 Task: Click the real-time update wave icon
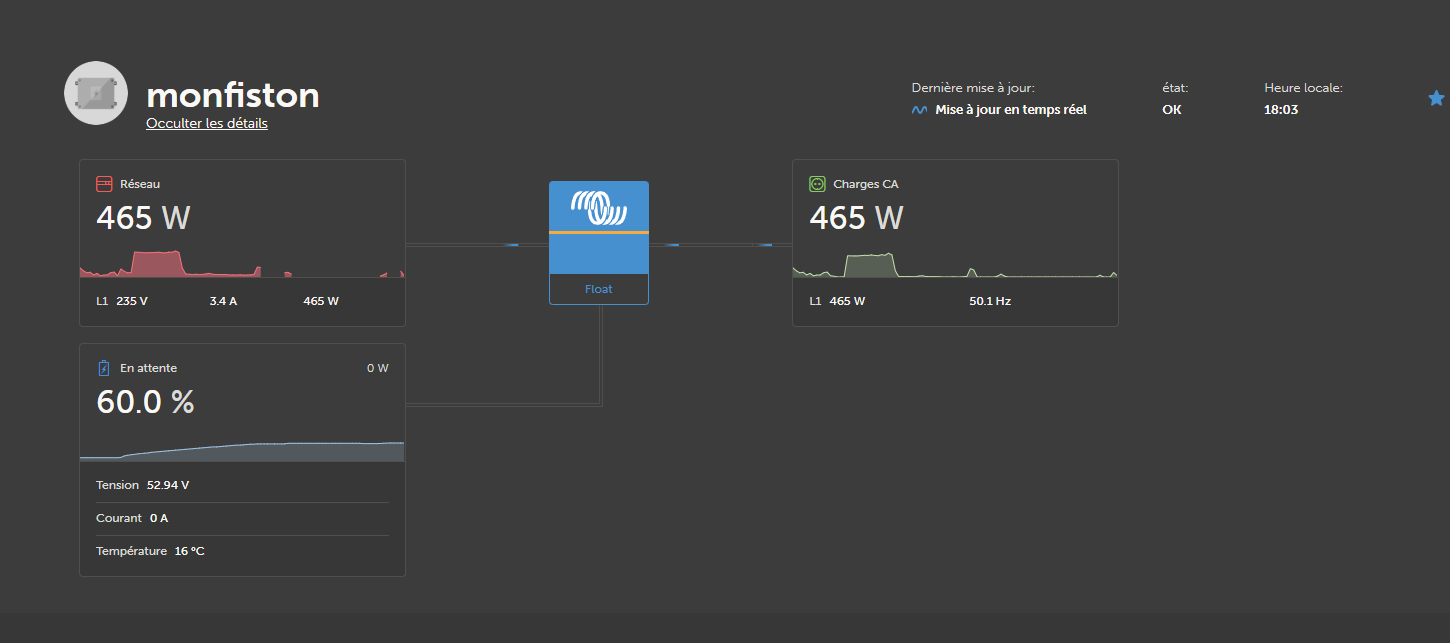tap(919, 110)
